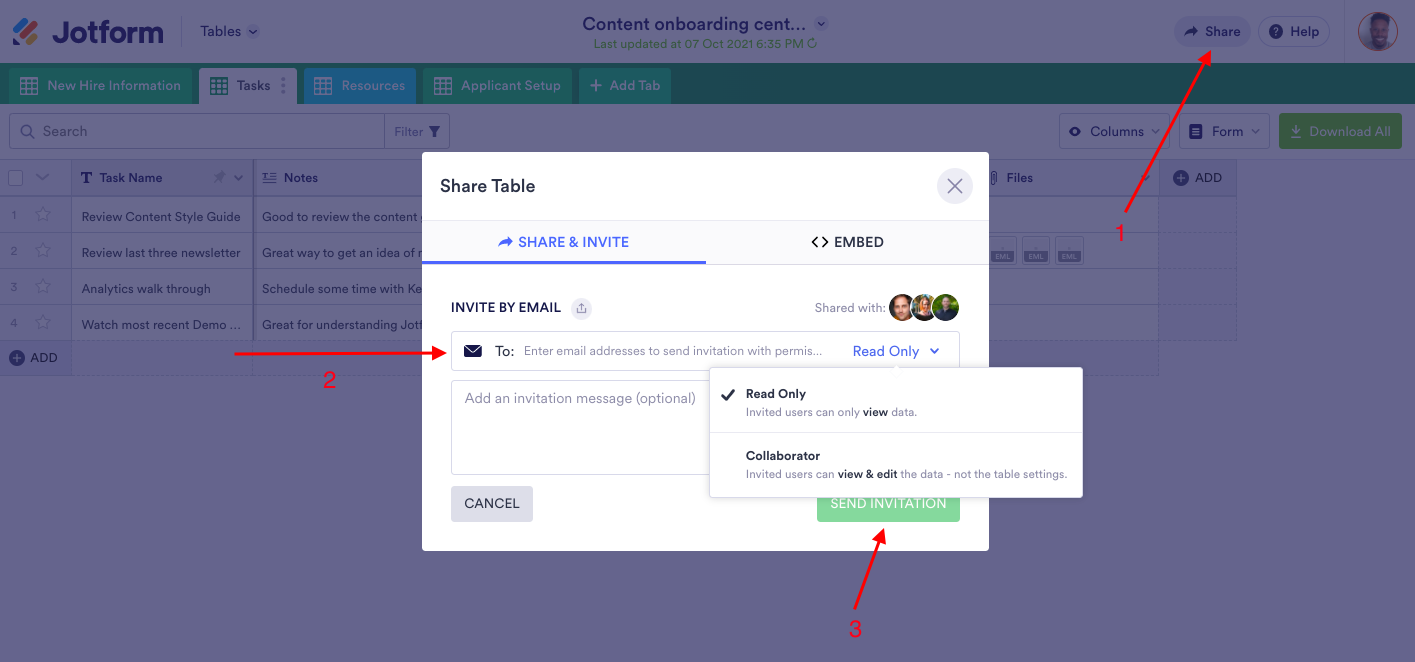This screenshot has width=1415, height=662.
Task: Click the refresh icon next to last updated
Action: pyautogui.click(x=812, y=44)
